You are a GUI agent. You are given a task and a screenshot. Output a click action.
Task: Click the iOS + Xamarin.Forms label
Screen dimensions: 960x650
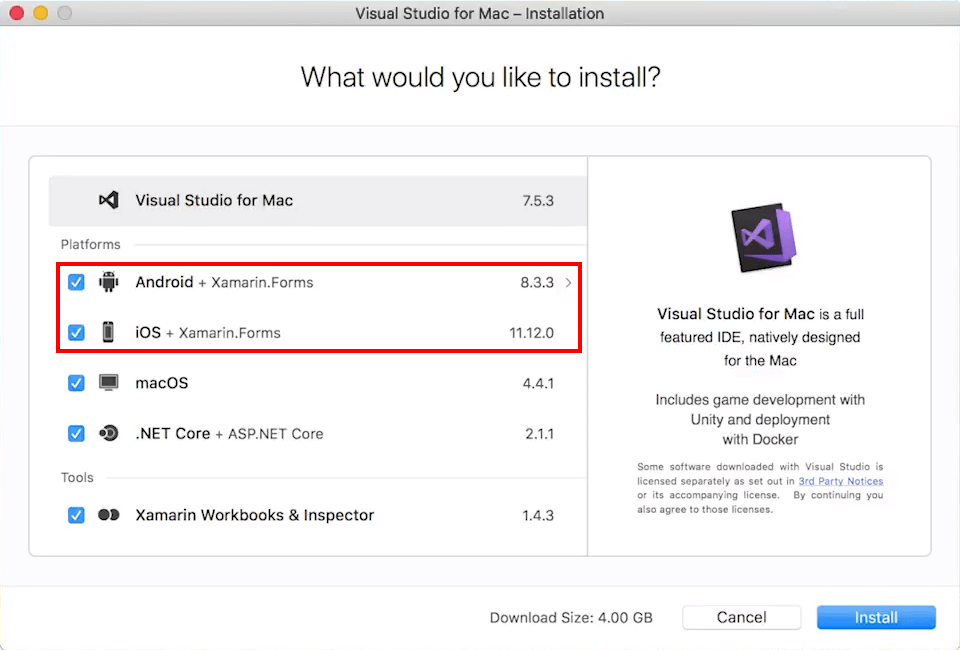pyautogui.click(x=208, y=332)
